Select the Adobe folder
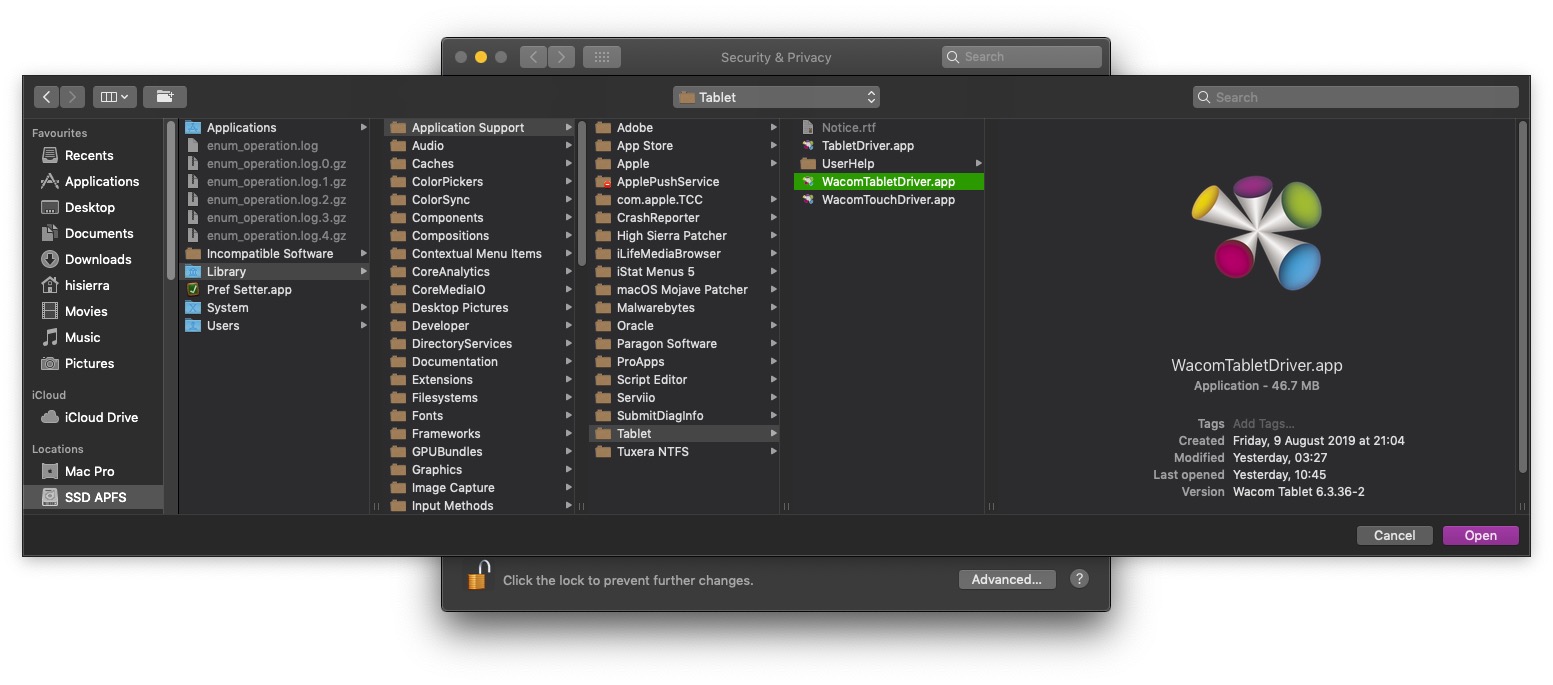1553x685 pixels. click(684, 127)
